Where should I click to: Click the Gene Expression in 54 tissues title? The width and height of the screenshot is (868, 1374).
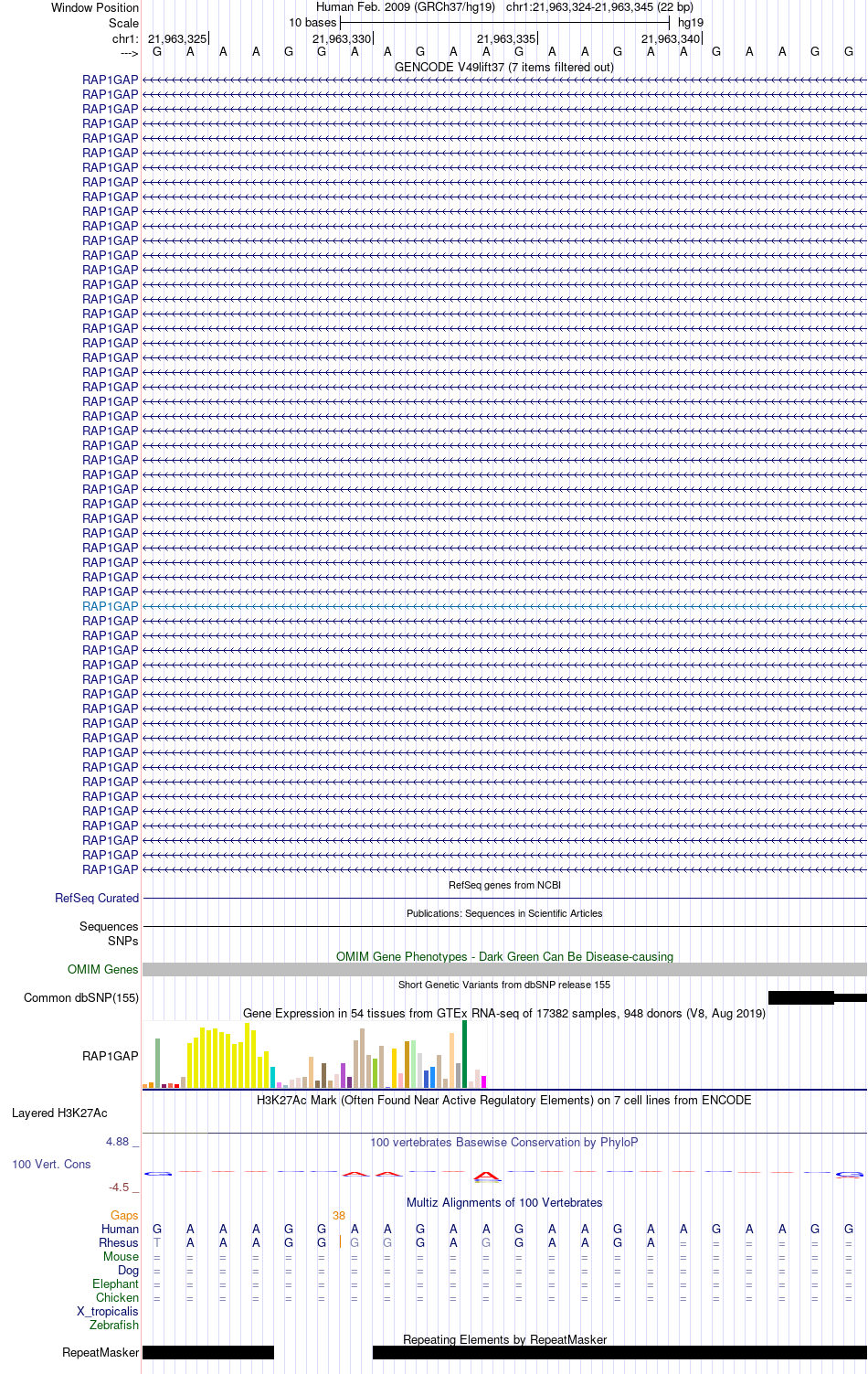pyautogui.click(x=504, y=1013)
